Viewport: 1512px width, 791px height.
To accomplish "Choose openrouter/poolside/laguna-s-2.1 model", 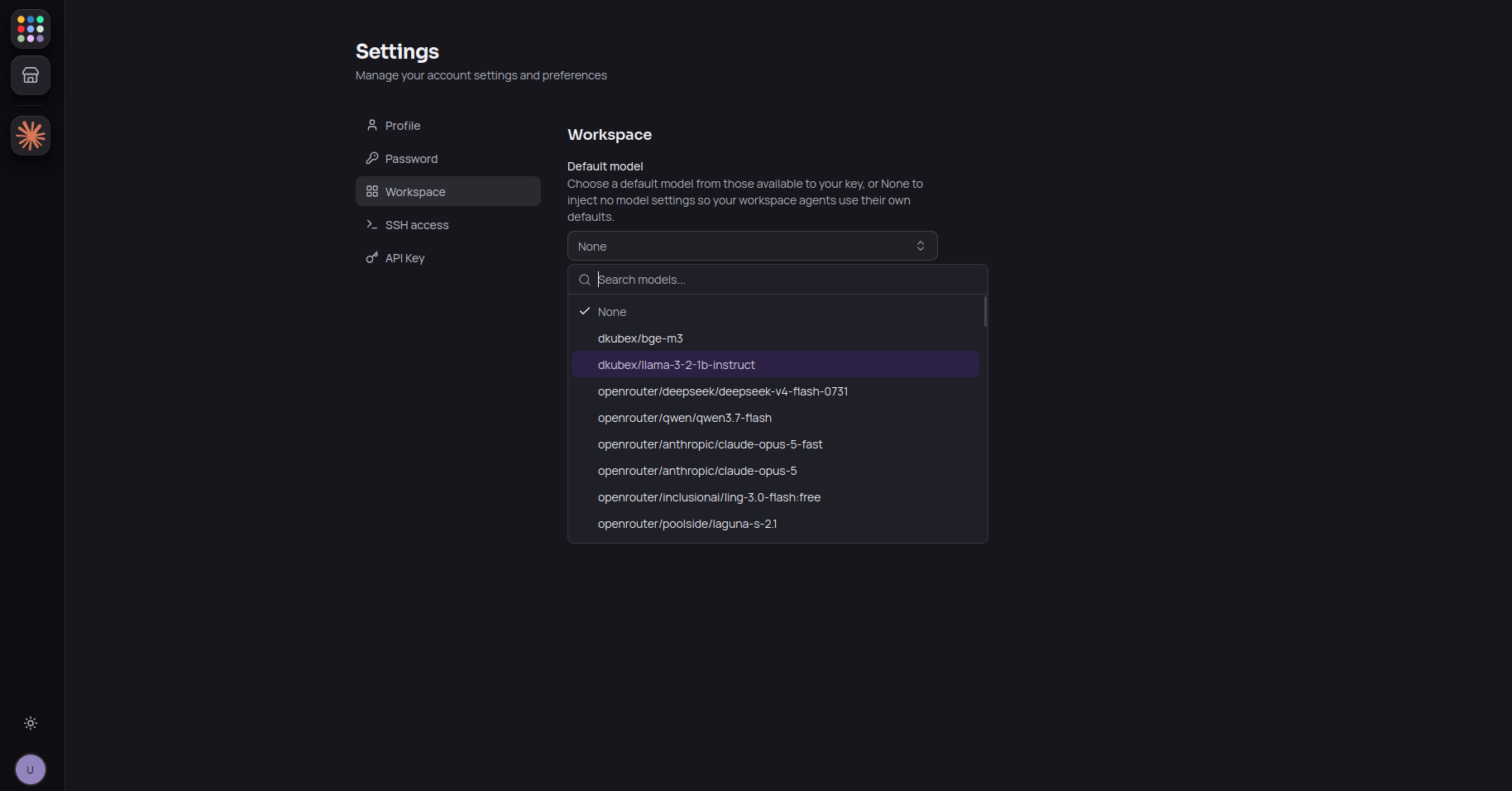I will 775,523.
